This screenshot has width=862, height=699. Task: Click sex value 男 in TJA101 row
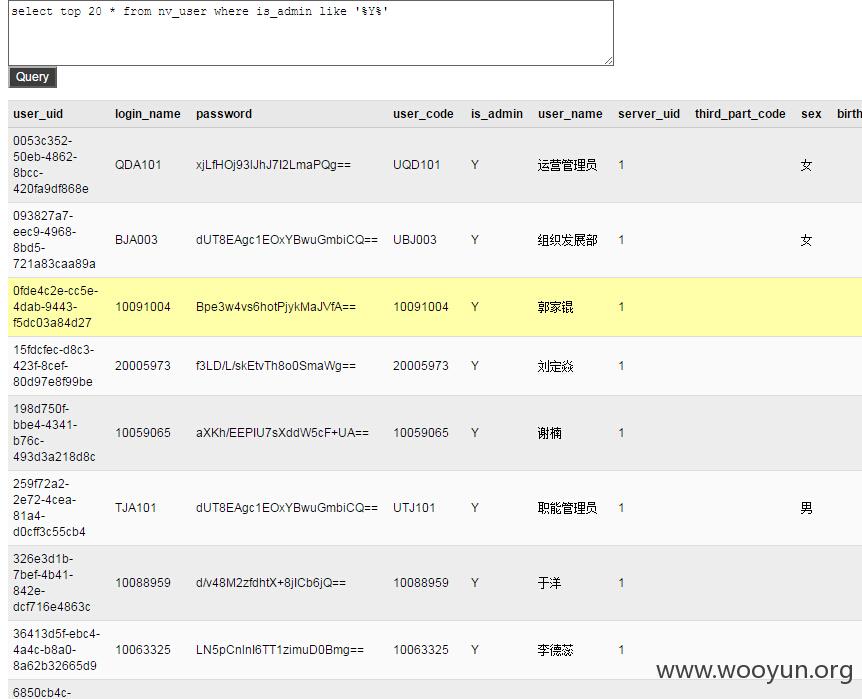pyautogui.click(x=806, y=508)
